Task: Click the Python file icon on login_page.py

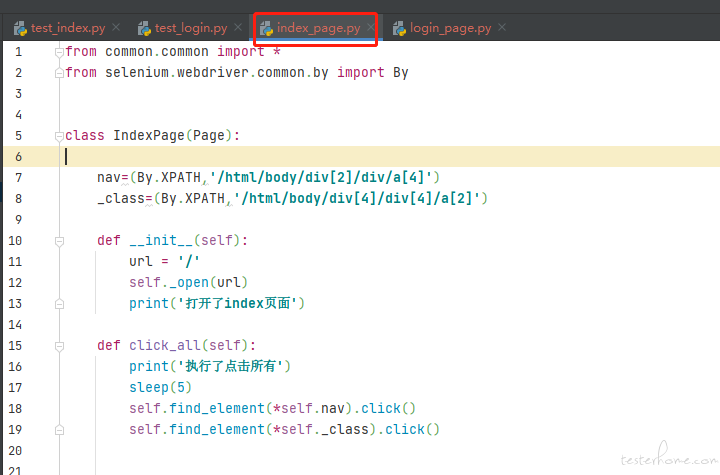Action: 399,28
